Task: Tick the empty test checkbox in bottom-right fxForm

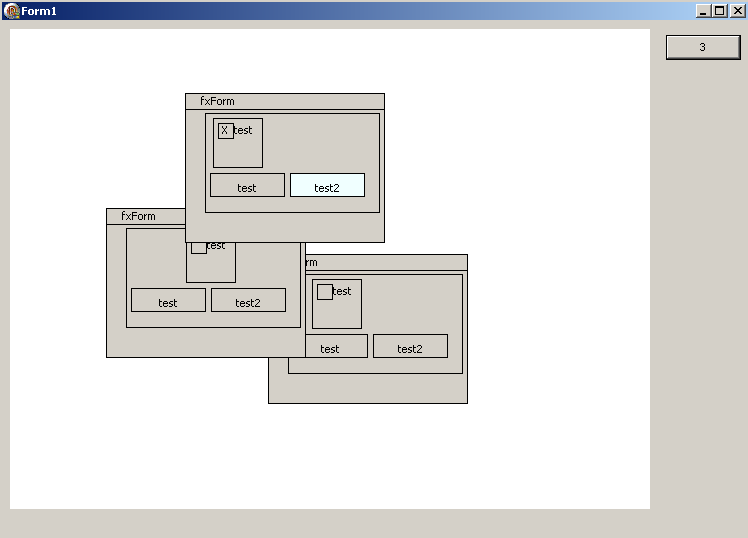Action: click(325, 292)
